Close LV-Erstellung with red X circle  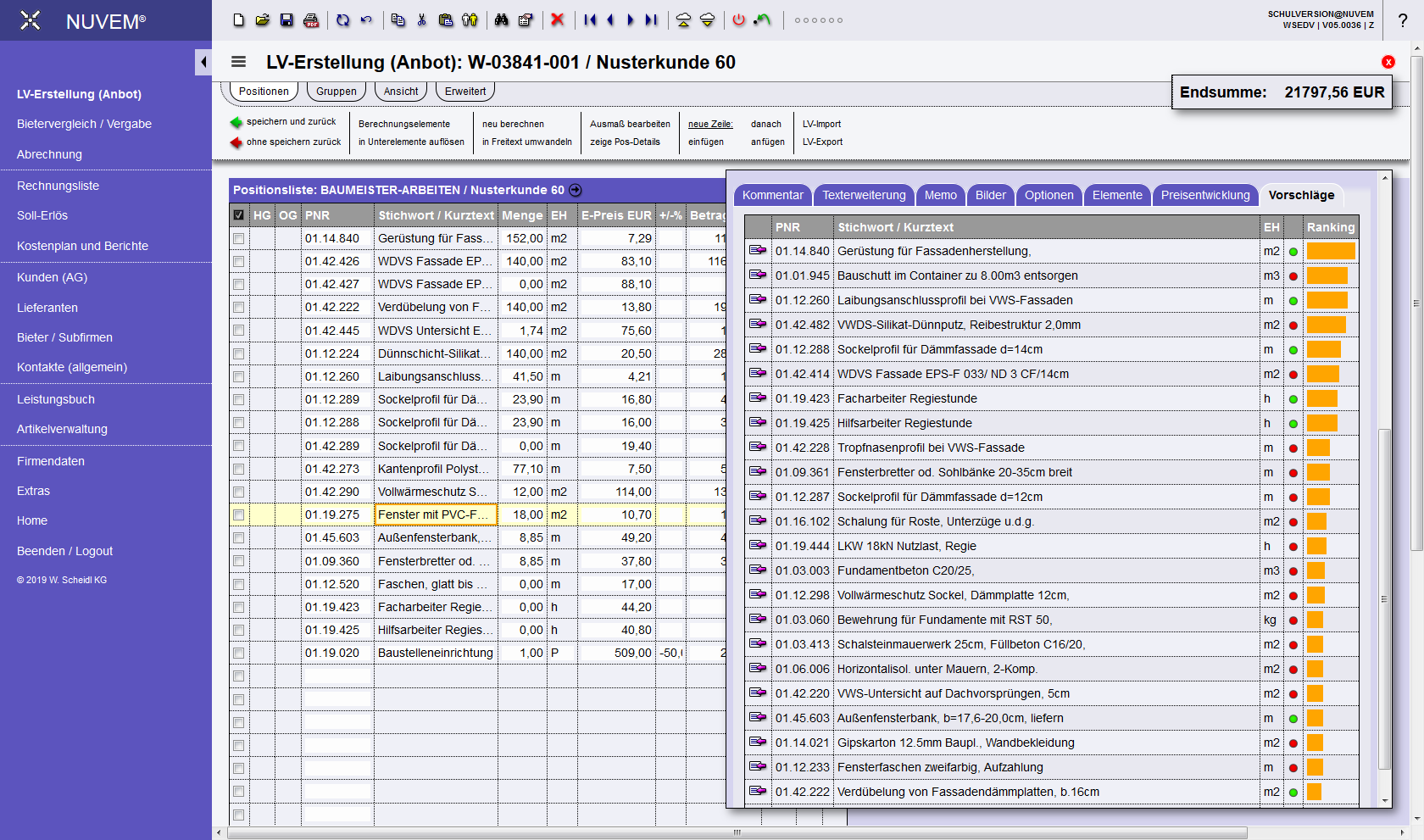pos(1388,62)
